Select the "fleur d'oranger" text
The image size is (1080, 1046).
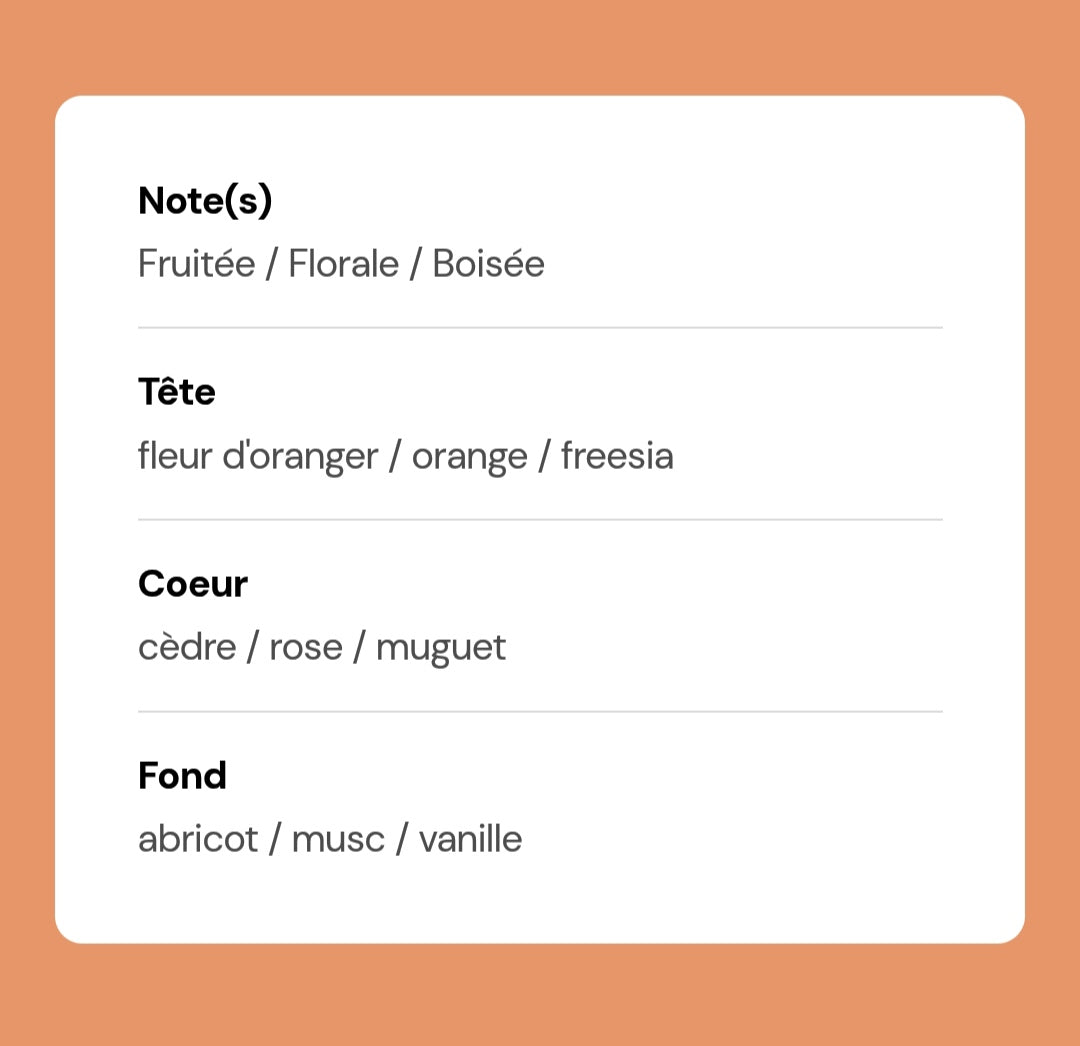click(258, 457)
